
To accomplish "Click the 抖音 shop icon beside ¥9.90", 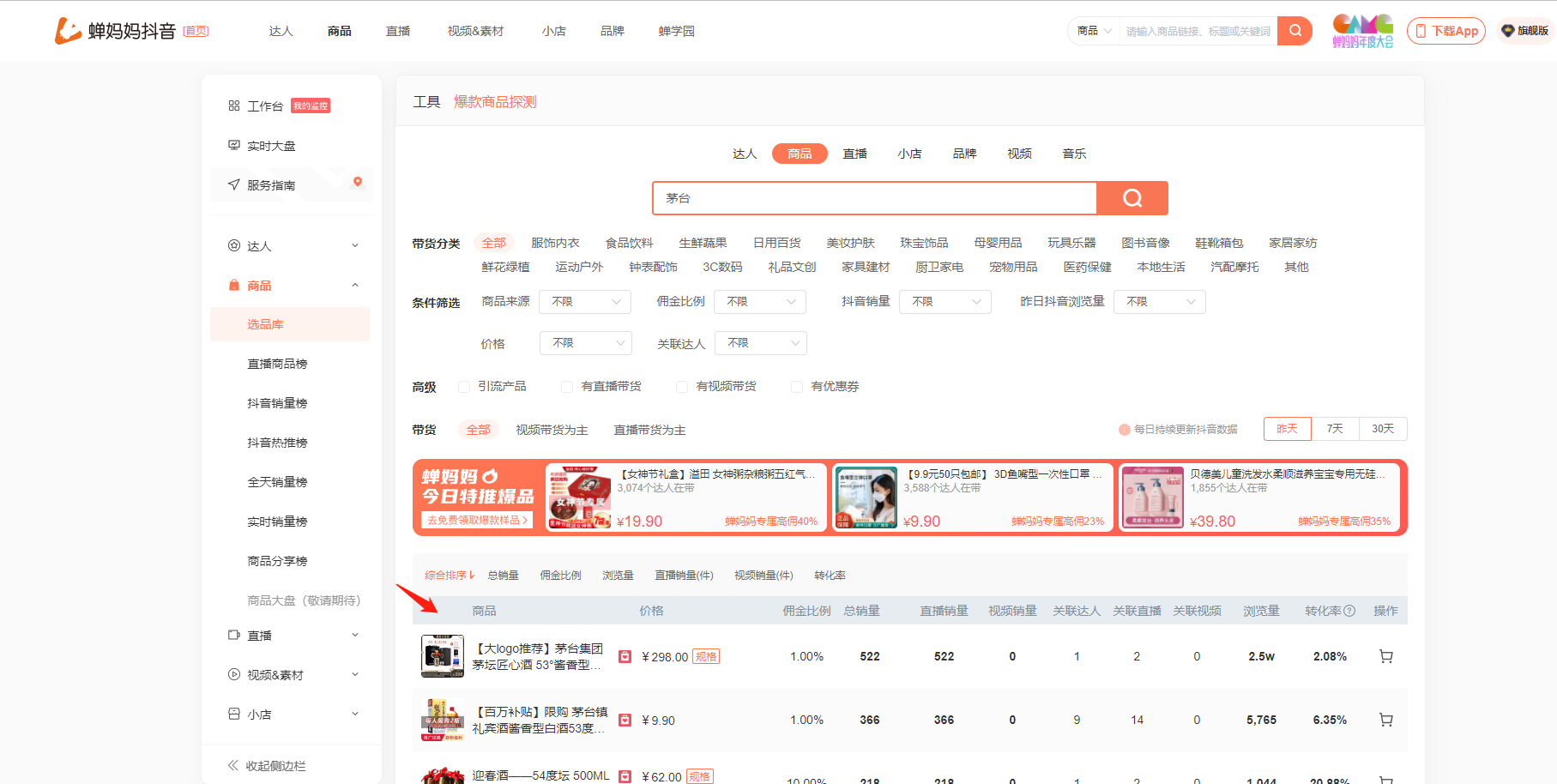I will (625, 721).
